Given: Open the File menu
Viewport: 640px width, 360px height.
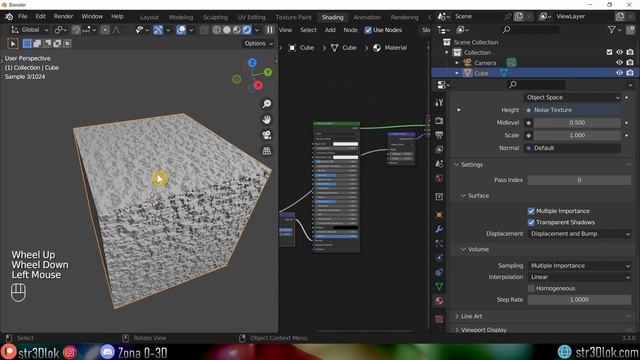Looking at the screenshot, I should tap(22, 17).
